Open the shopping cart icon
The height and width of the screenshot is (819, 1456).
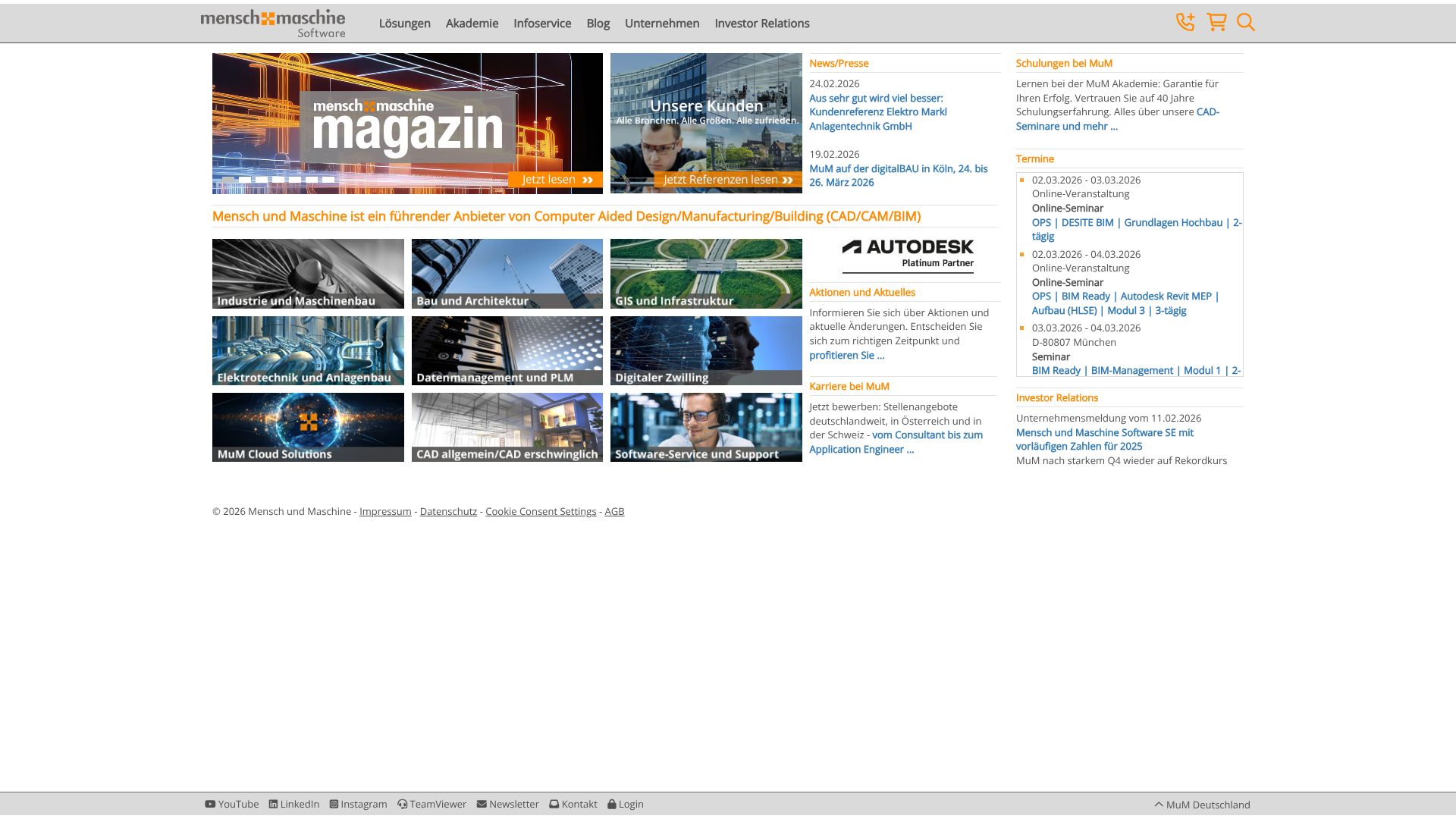[x=1216, y=22]
